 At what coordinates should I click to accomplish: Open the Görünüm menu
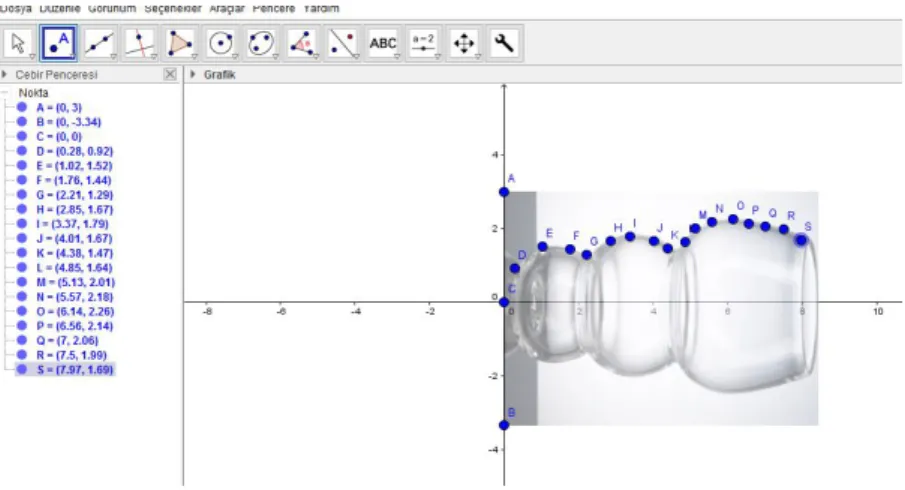coord(112,8)
